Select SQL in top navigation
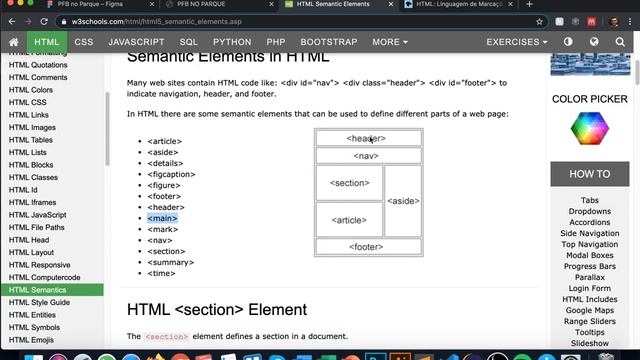The width and height of the screenshot is (640, 360). (x=189, y=42)
